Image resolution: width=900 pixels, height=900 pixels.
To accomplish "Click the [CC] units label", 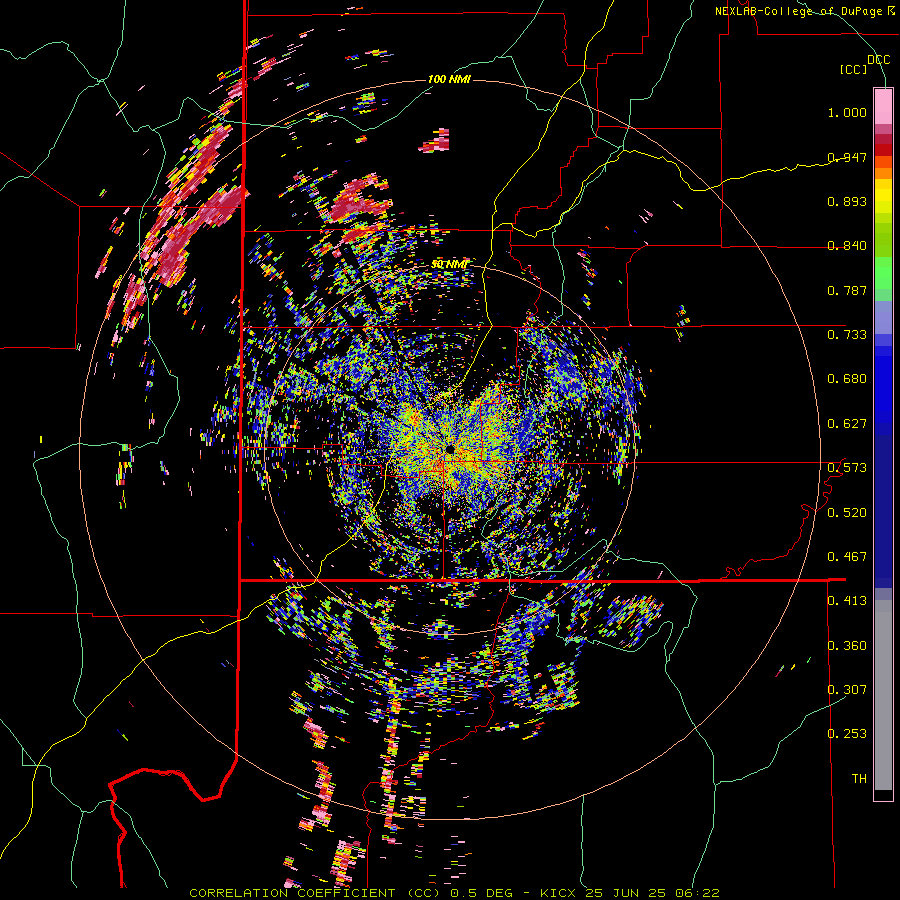I will tap(854, 69).
